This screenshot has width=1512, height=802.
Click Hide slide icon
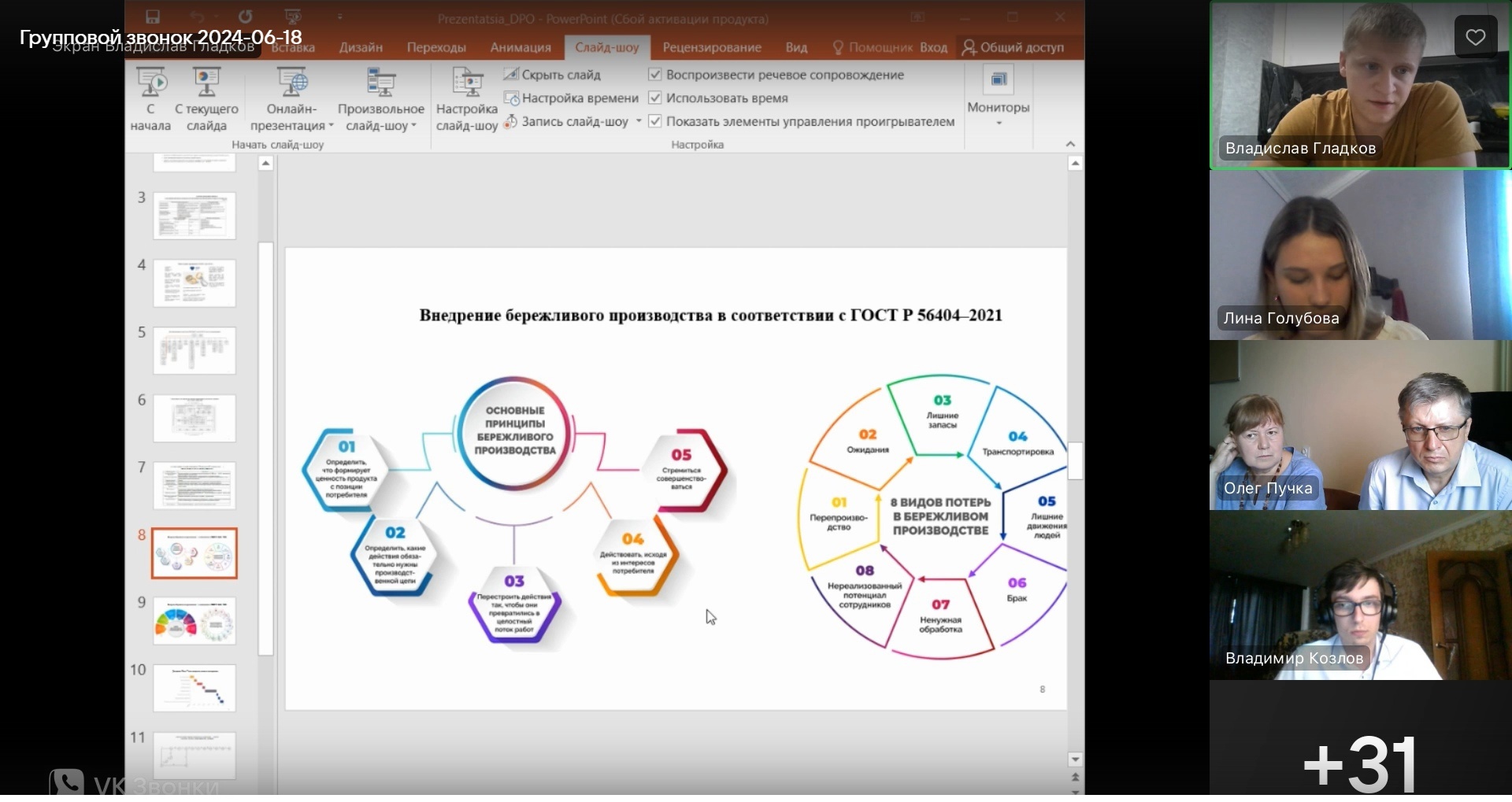pyautogui.click(x=511, y=74)
